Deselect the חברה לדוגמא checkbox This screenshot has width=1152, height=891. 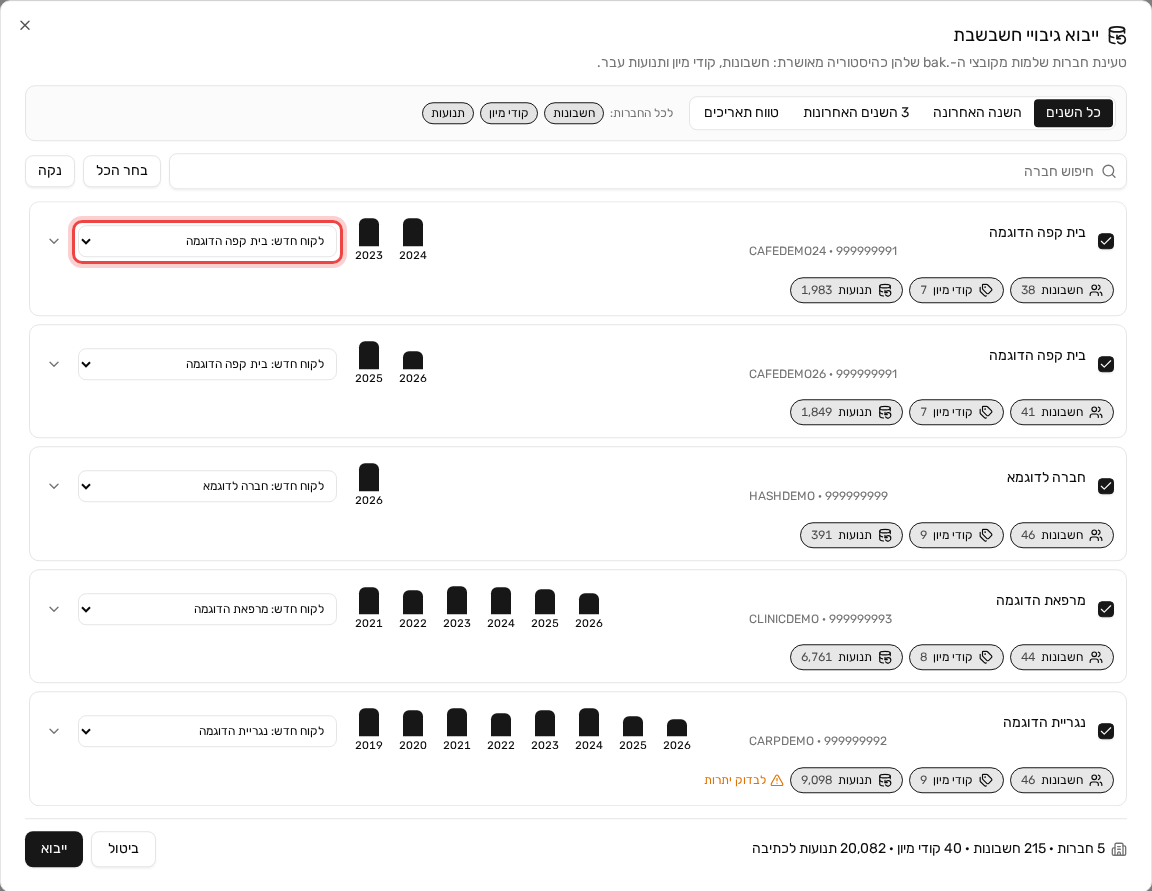coord(1106,486)
